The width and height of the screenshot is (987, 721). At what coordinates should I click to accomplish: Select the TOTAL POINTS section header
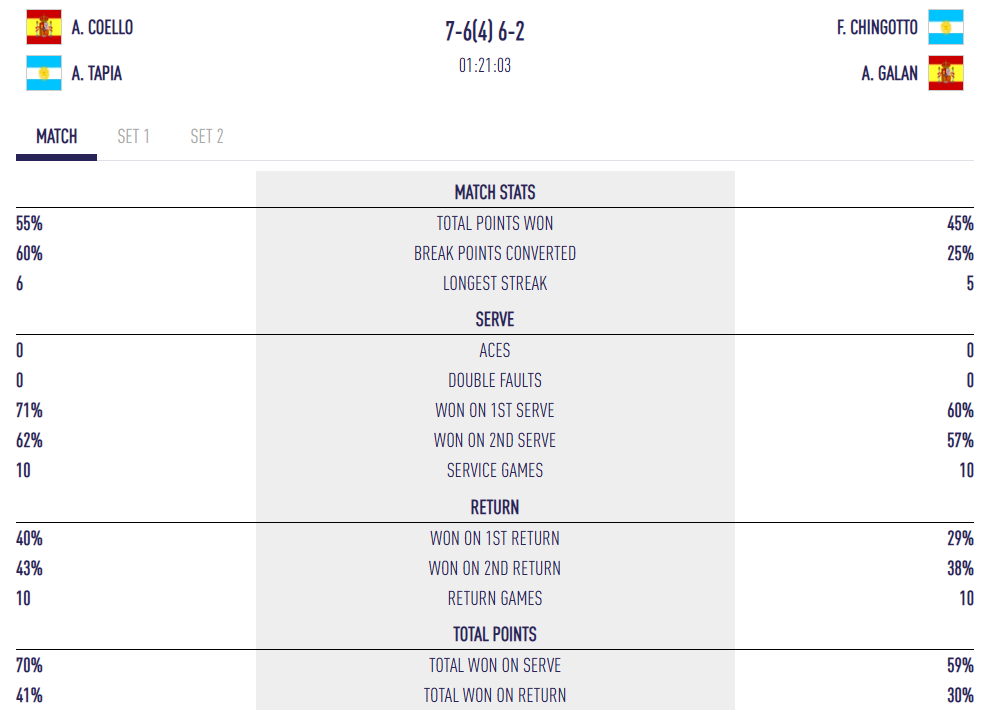pos(495,634)
